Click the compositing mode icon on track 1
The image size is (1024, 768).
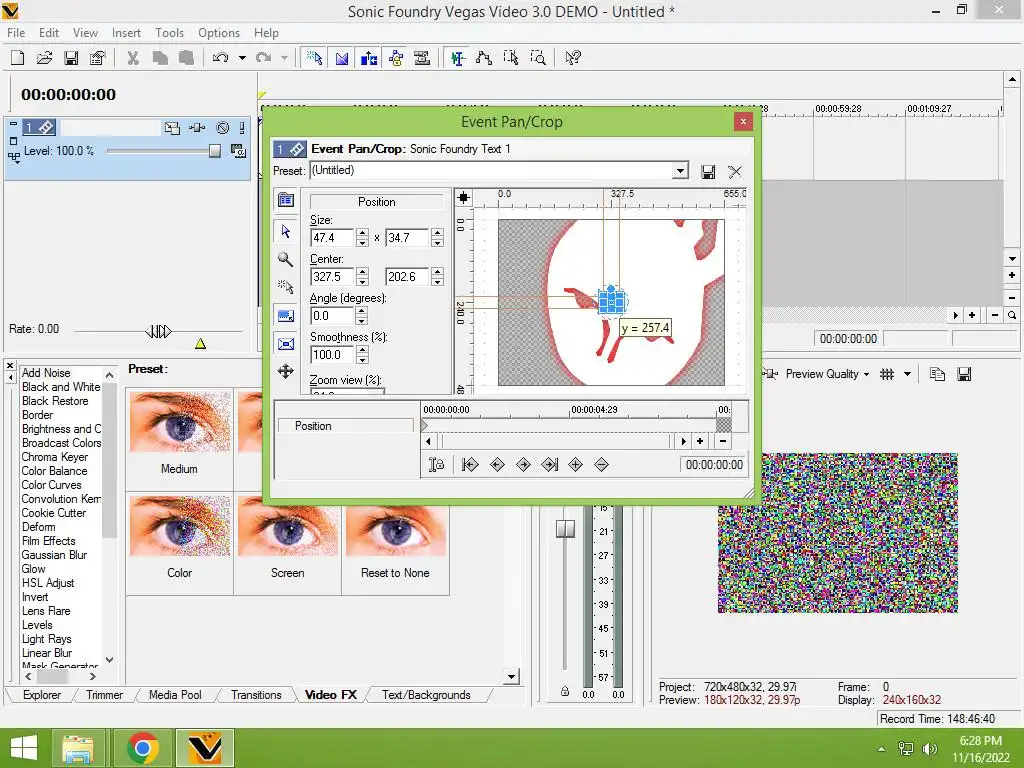pyautogui.click(x=238, y=152)
